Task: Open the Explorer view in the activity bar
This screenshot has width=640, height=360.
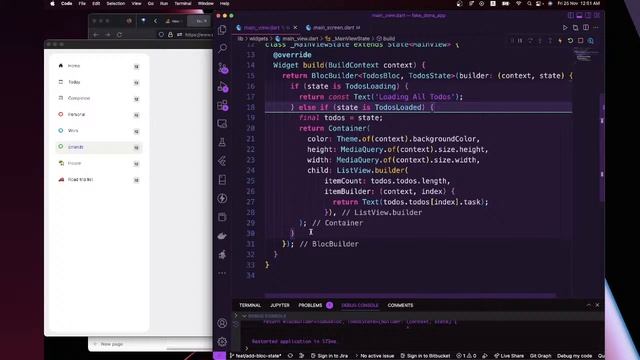Action: [x=222, y=29]
